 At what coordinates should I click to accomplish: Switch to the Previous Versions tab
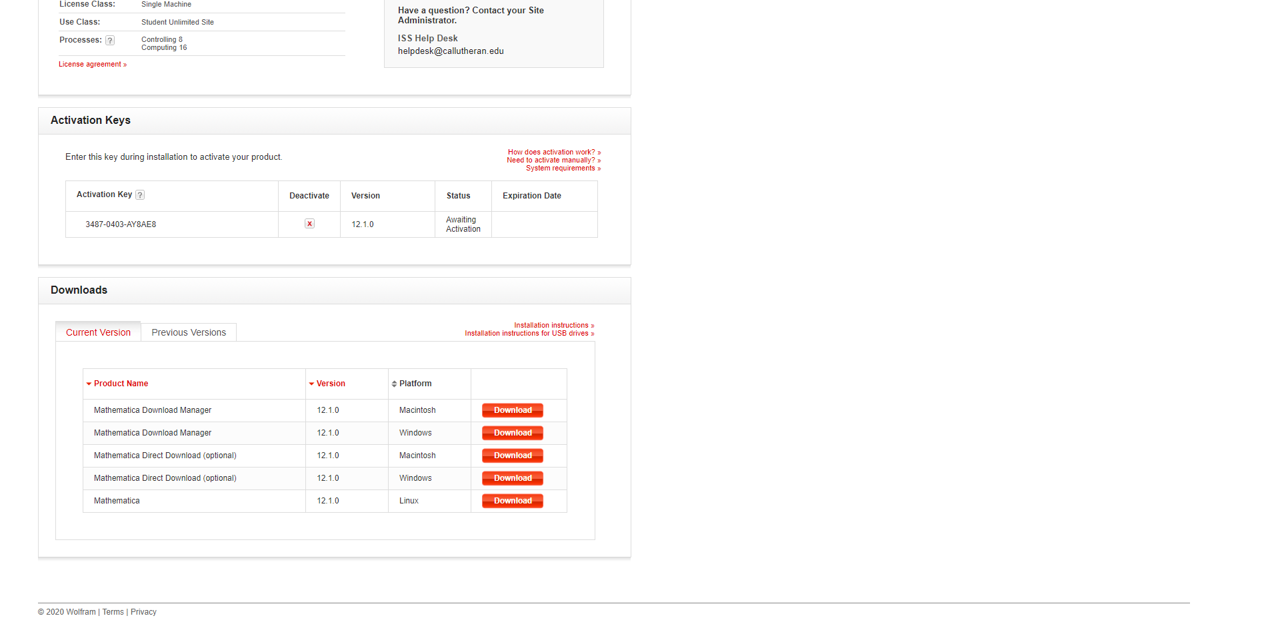coord(189,332)
